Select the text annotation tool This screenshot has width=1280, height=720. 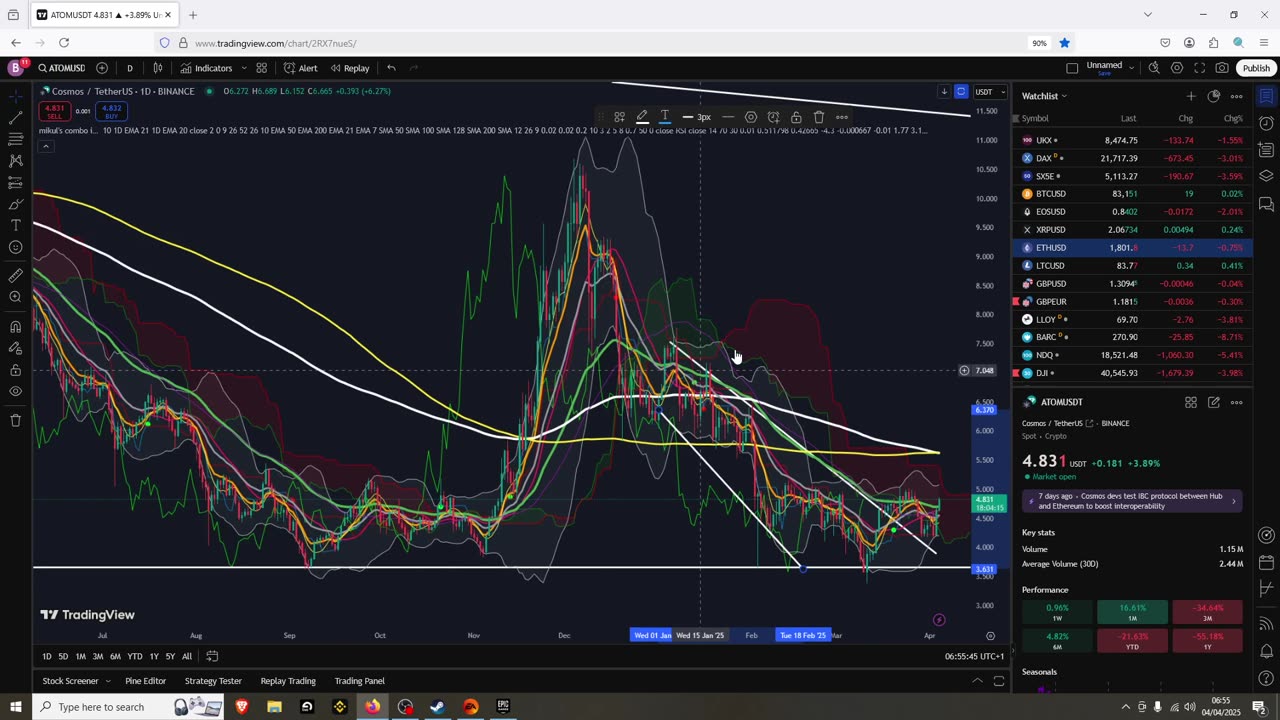pyautogui.click(x=15, y=225)
